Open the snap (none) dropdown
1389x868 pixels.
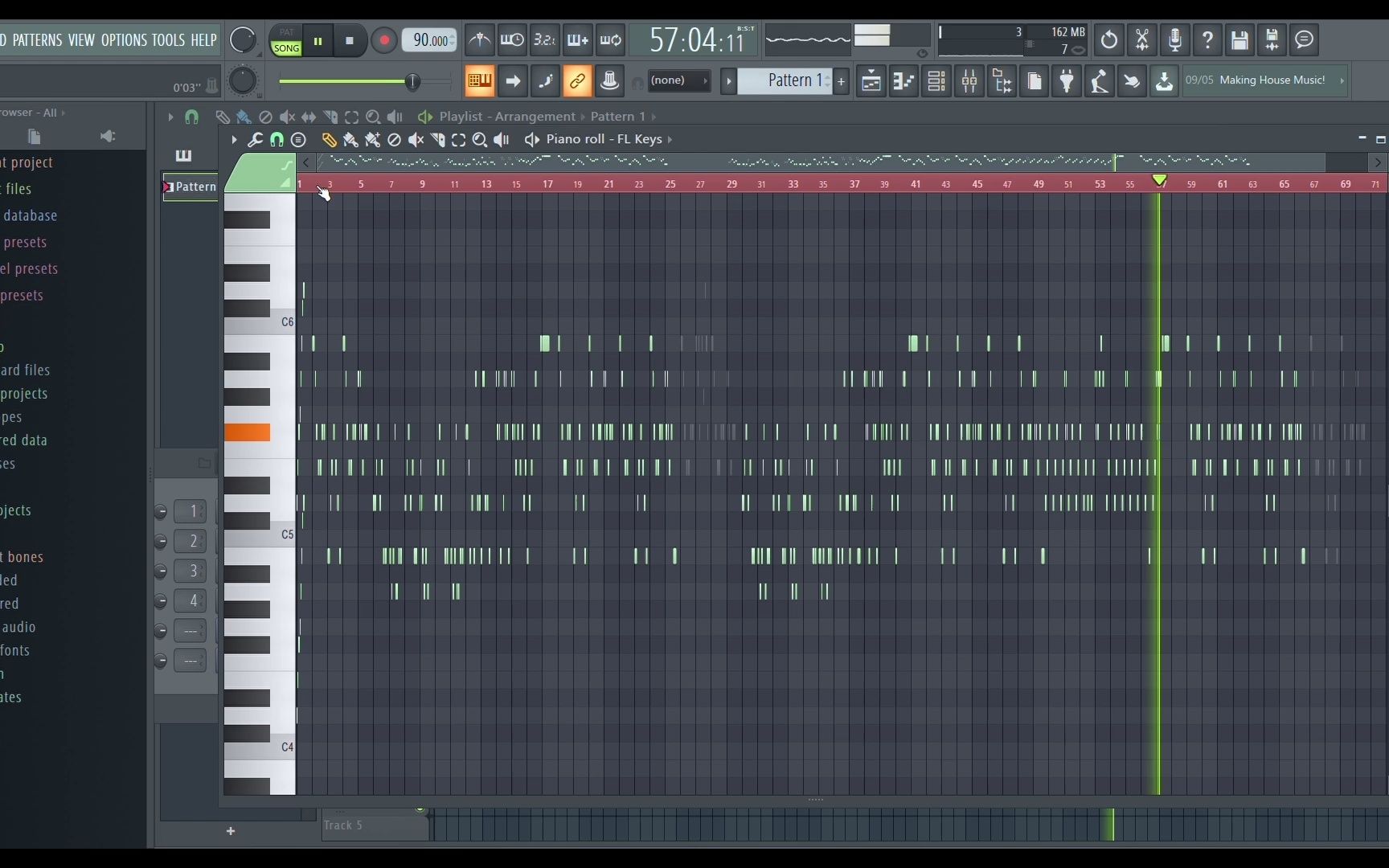[679, 80]
